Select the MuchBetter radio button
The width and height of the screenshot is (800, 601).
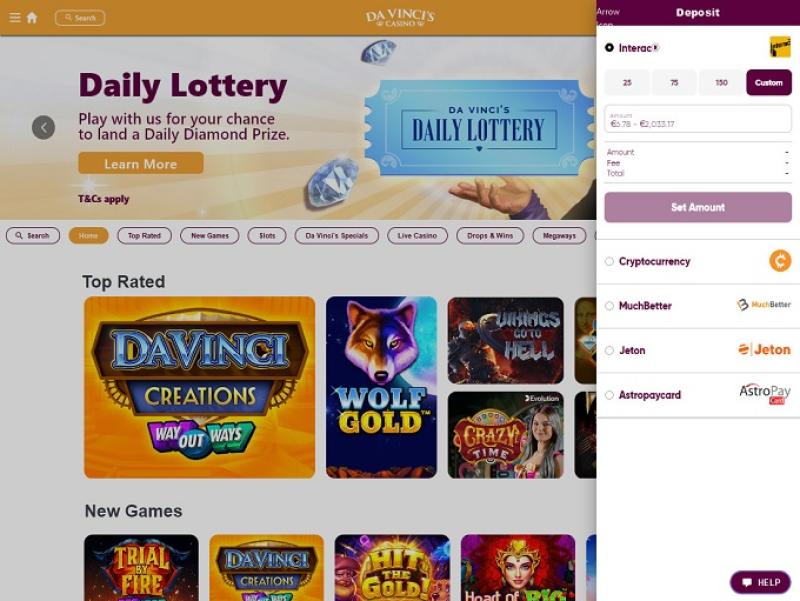(609, 306)
